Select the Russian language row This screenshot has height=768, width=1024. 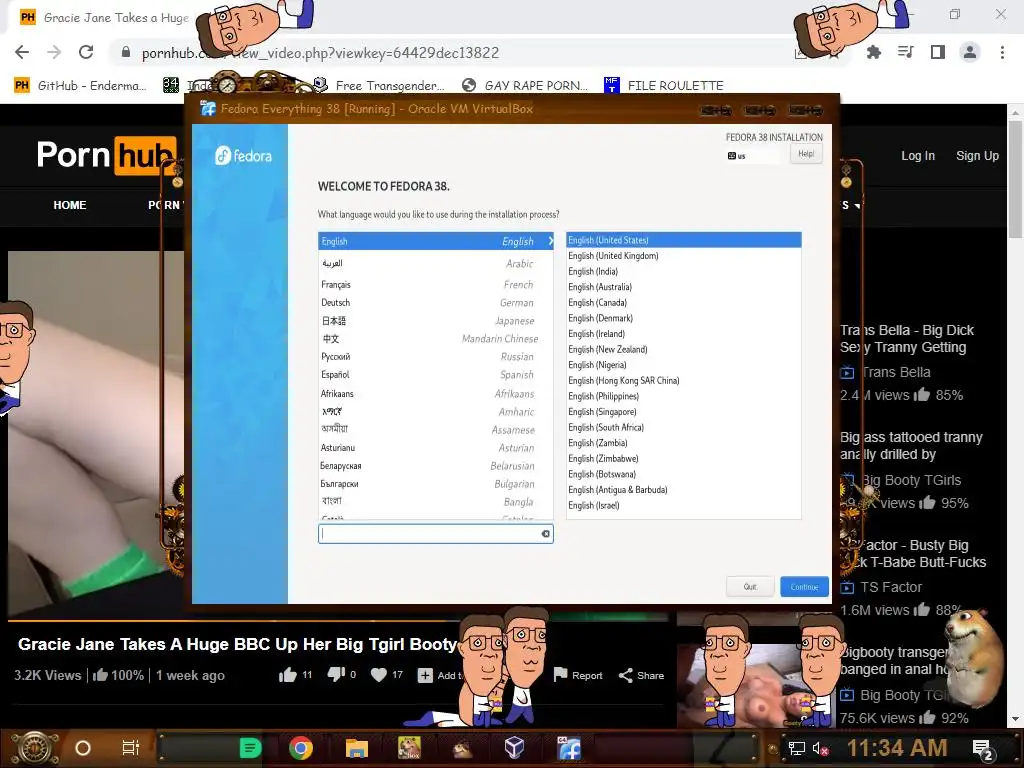point(436,357)
